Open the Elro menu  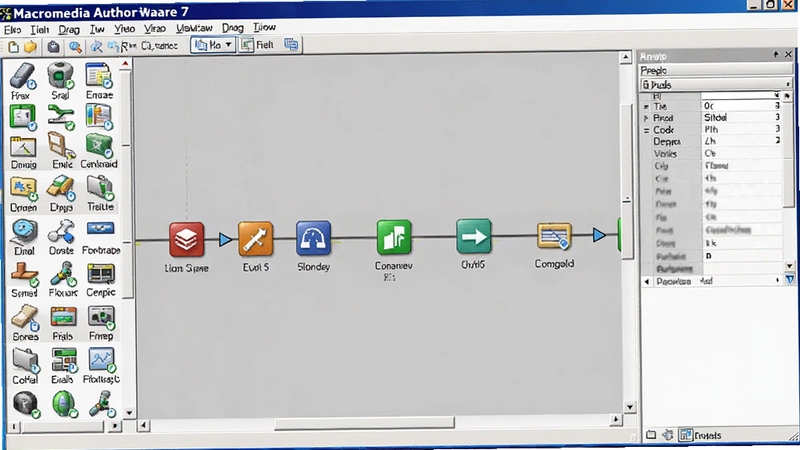pos(12,30)
